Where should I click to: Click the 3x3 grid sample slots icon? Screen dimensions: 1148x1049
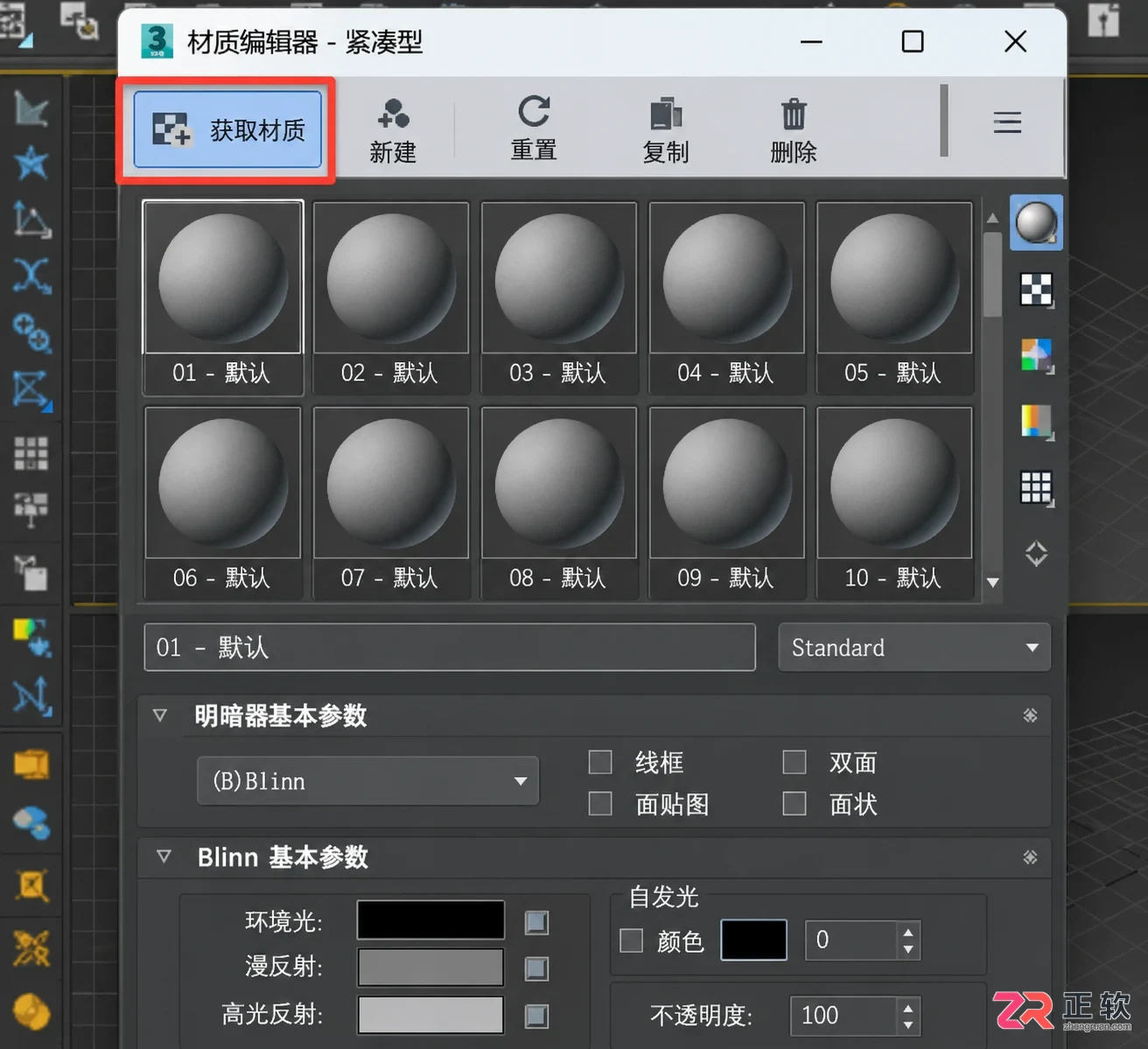[1036, 488]
